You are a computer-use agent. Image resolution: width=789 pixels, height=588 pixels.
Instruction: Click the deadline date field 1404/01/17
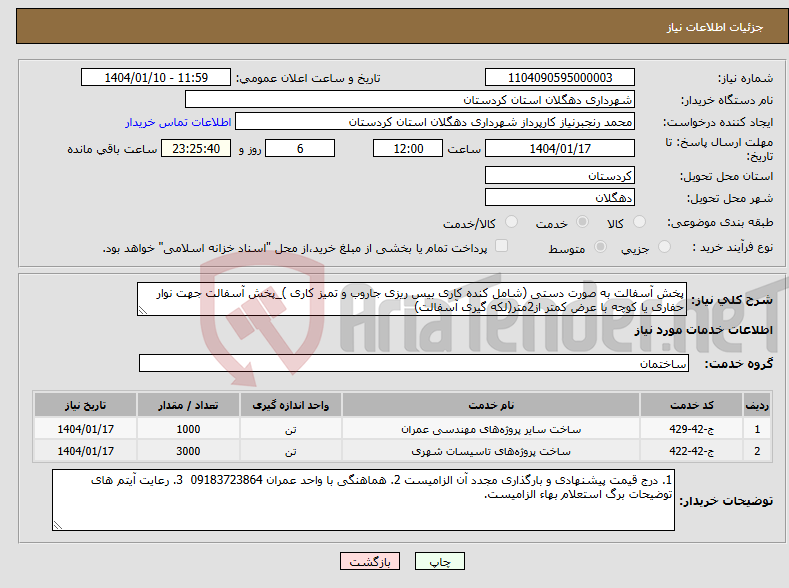[560, 148]
